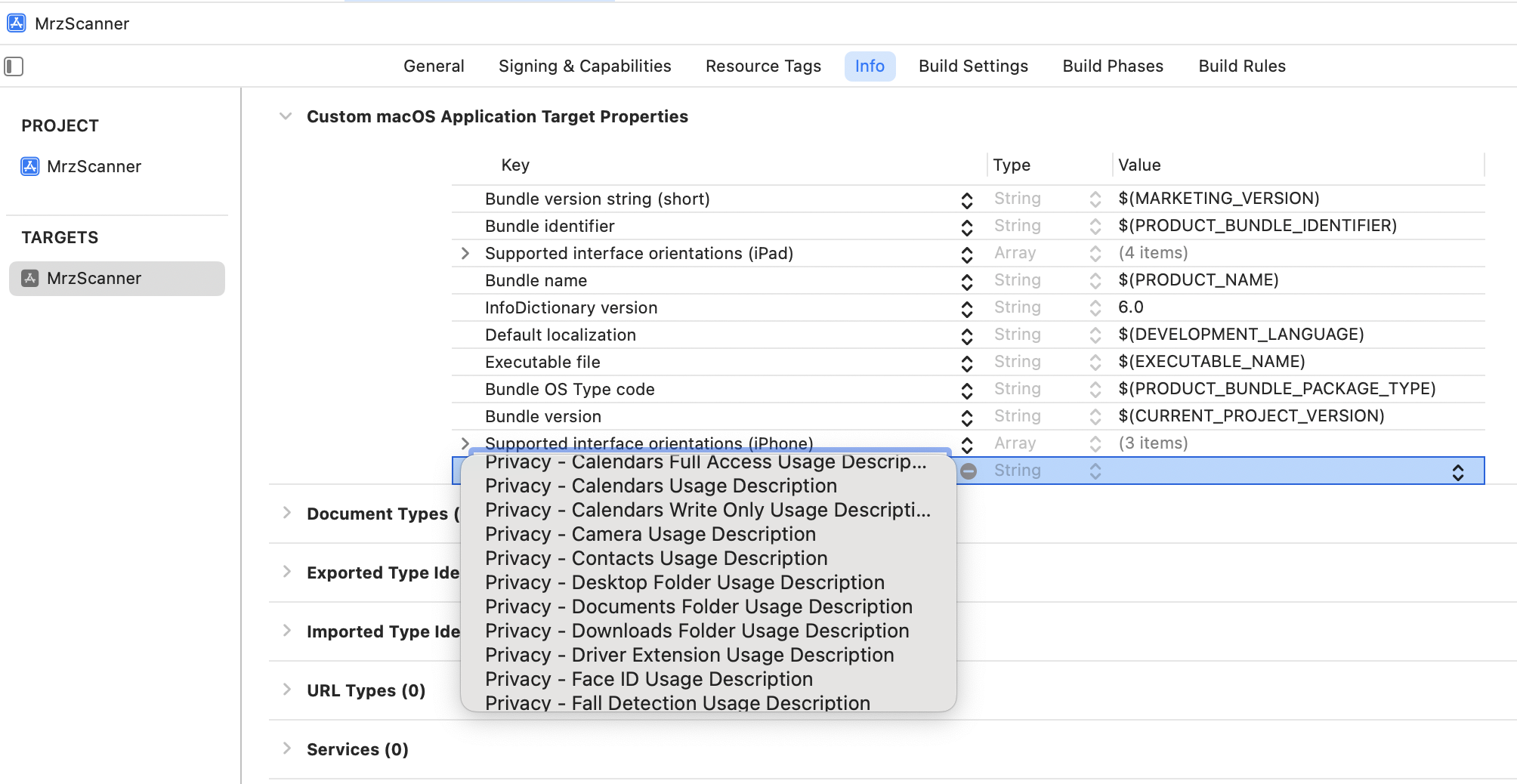1517x784 pixels.
Task: Choose Privacy - Camera Usage Description
Action: 650,534
